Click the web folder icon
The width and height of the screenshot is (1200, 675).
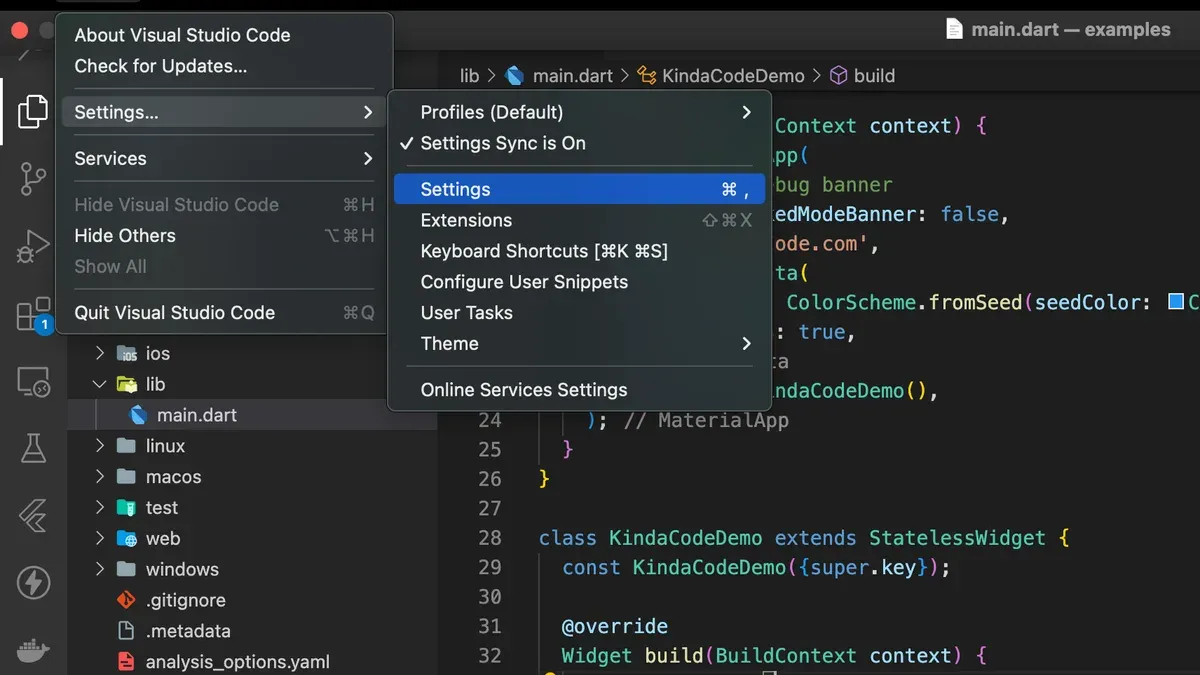tap(126, 539)
